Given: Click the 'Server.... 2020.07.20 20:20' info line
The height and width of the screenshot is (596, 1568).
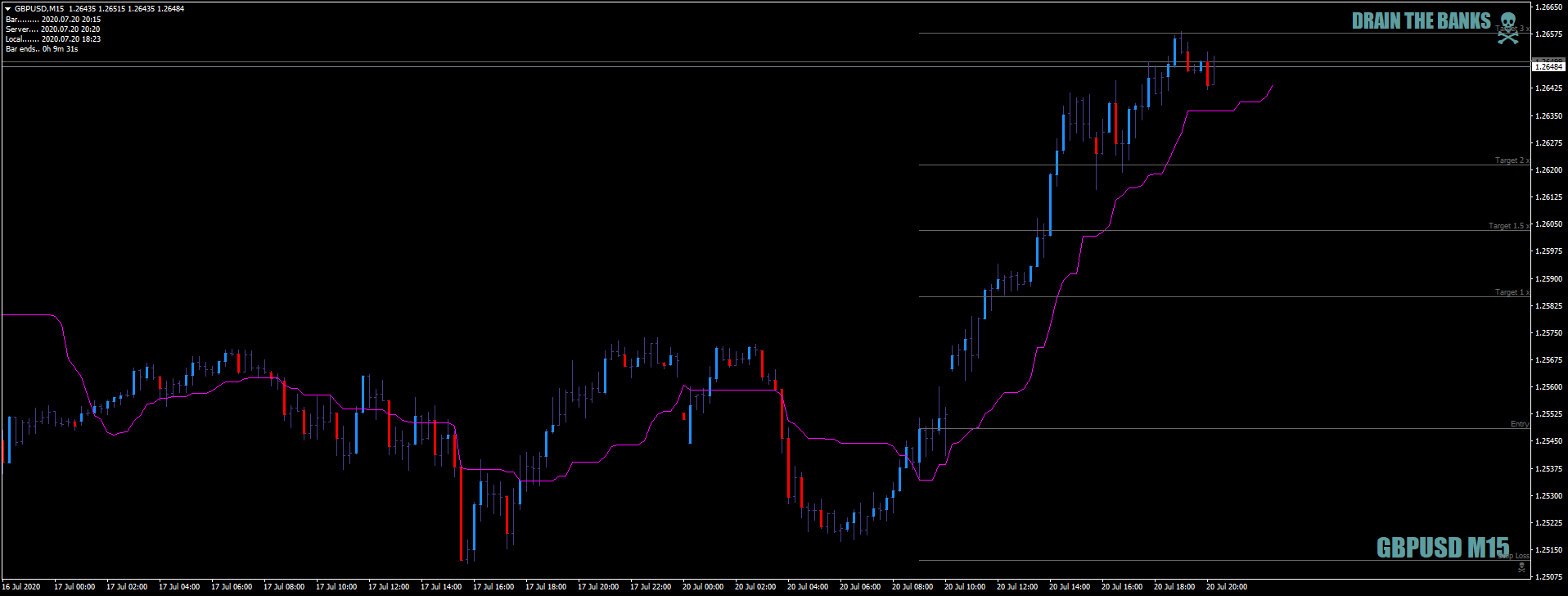Looking at the screenshot, I should (53, 29).
